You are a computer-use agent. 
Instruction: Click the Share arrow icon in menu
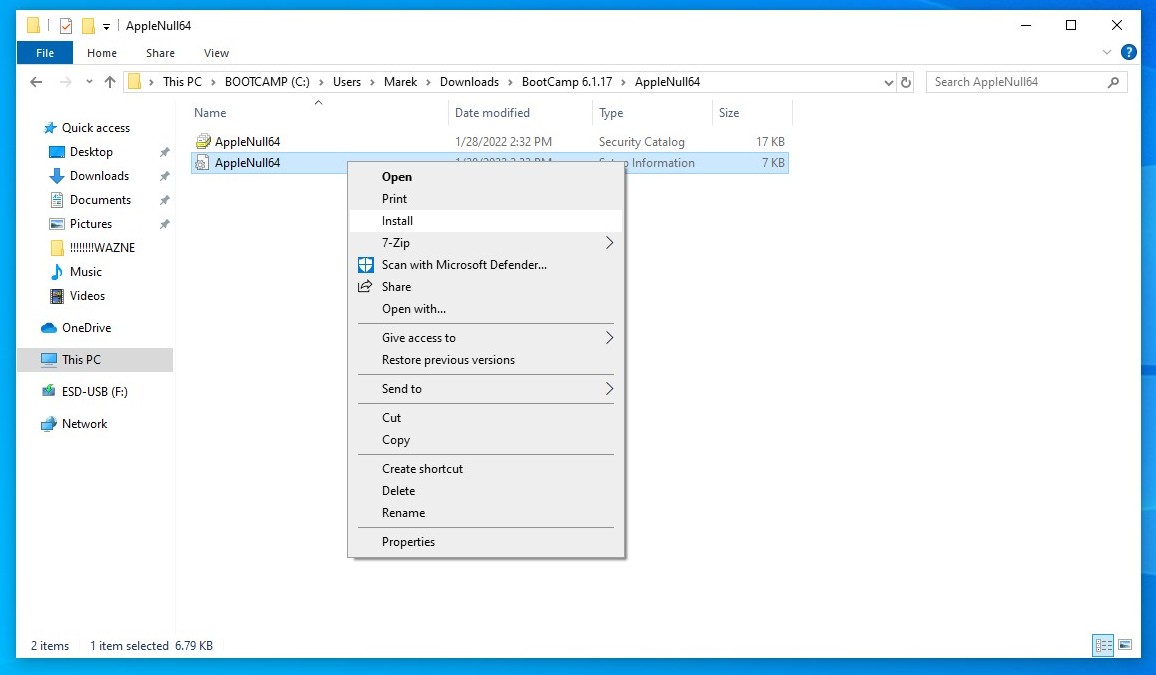pyautogui.click(x=365, y=287)
